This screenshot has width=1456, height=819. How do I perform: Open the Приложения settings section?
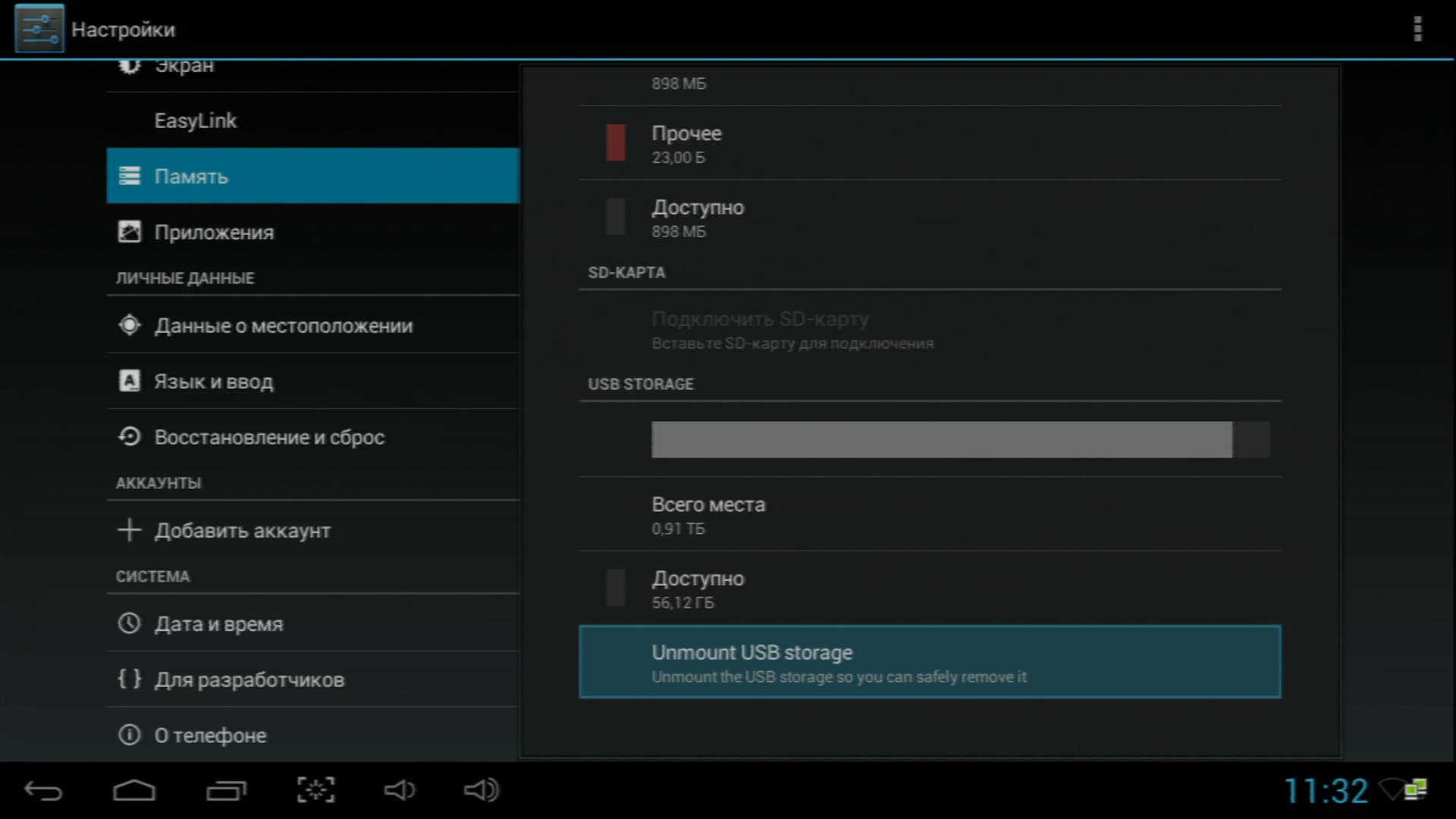[312, 232]
